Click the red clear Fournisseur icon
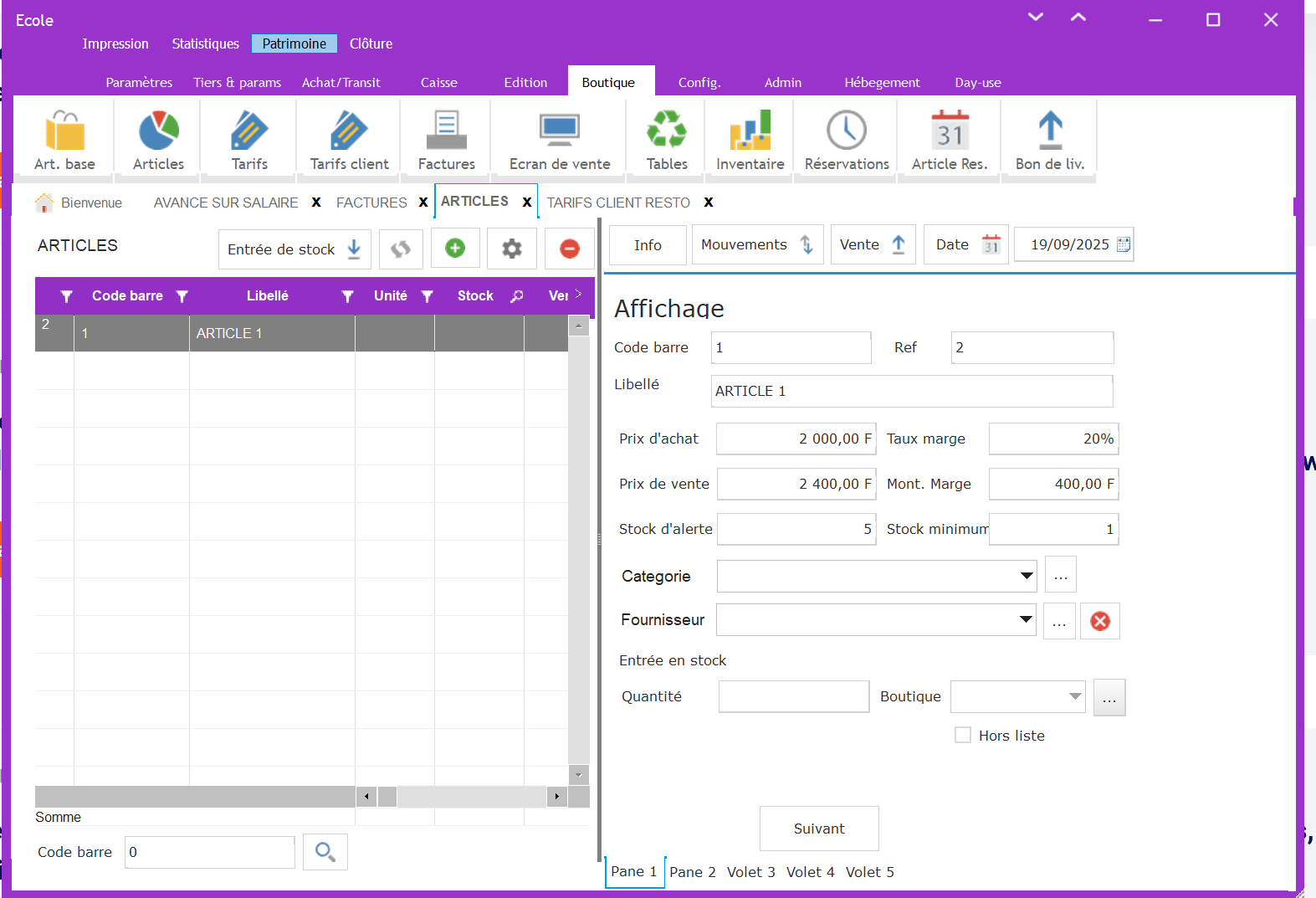 [1099, 621]
